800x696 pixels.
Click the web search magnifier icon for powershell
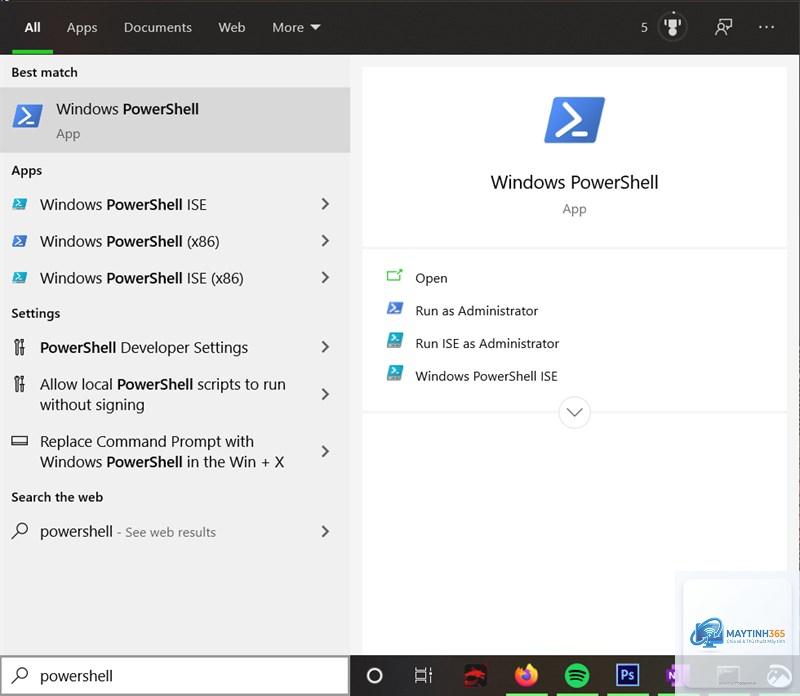click(20, 531)
